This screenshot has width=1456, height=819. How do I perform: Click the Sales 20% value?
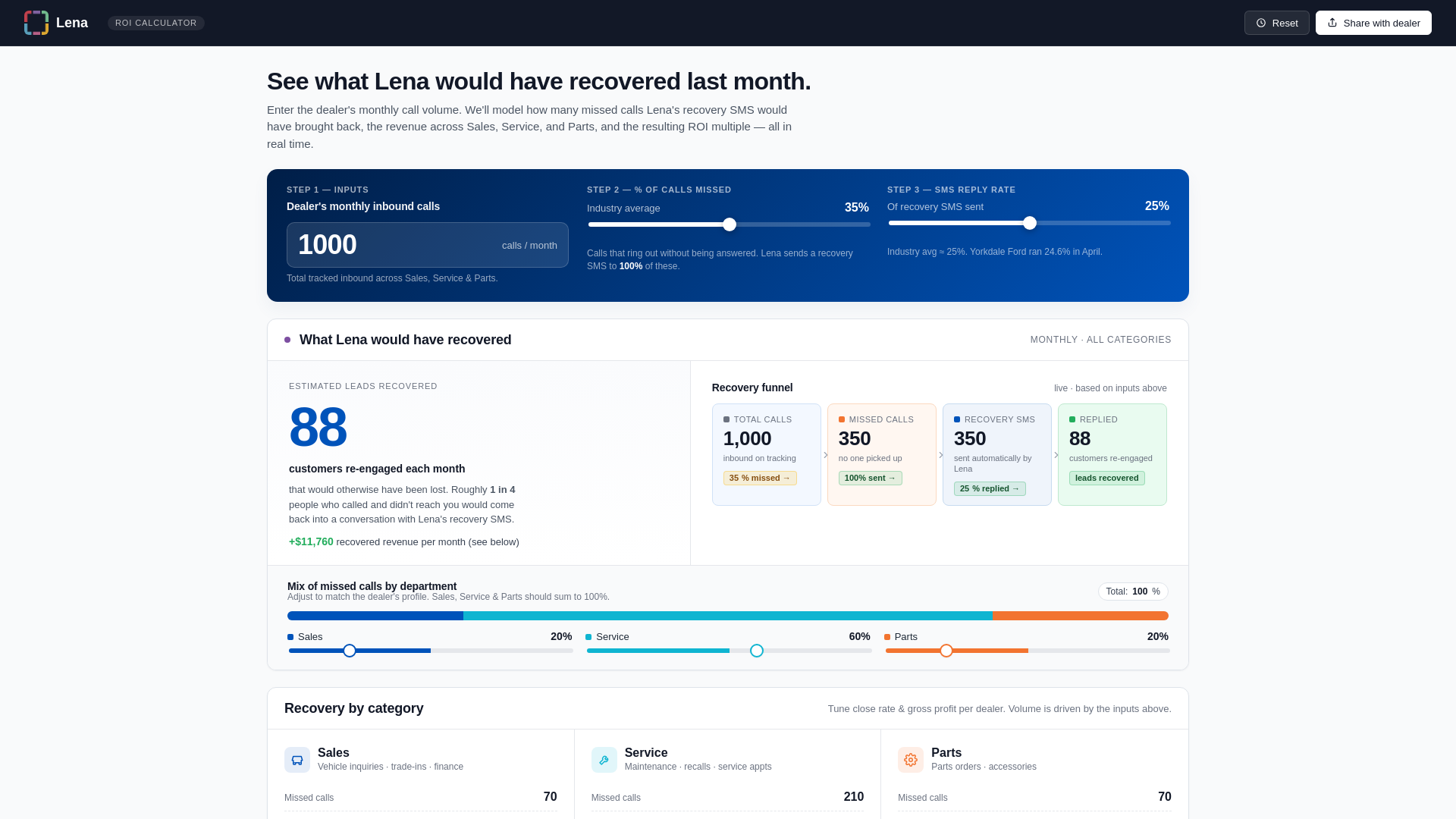click(561, 636)
